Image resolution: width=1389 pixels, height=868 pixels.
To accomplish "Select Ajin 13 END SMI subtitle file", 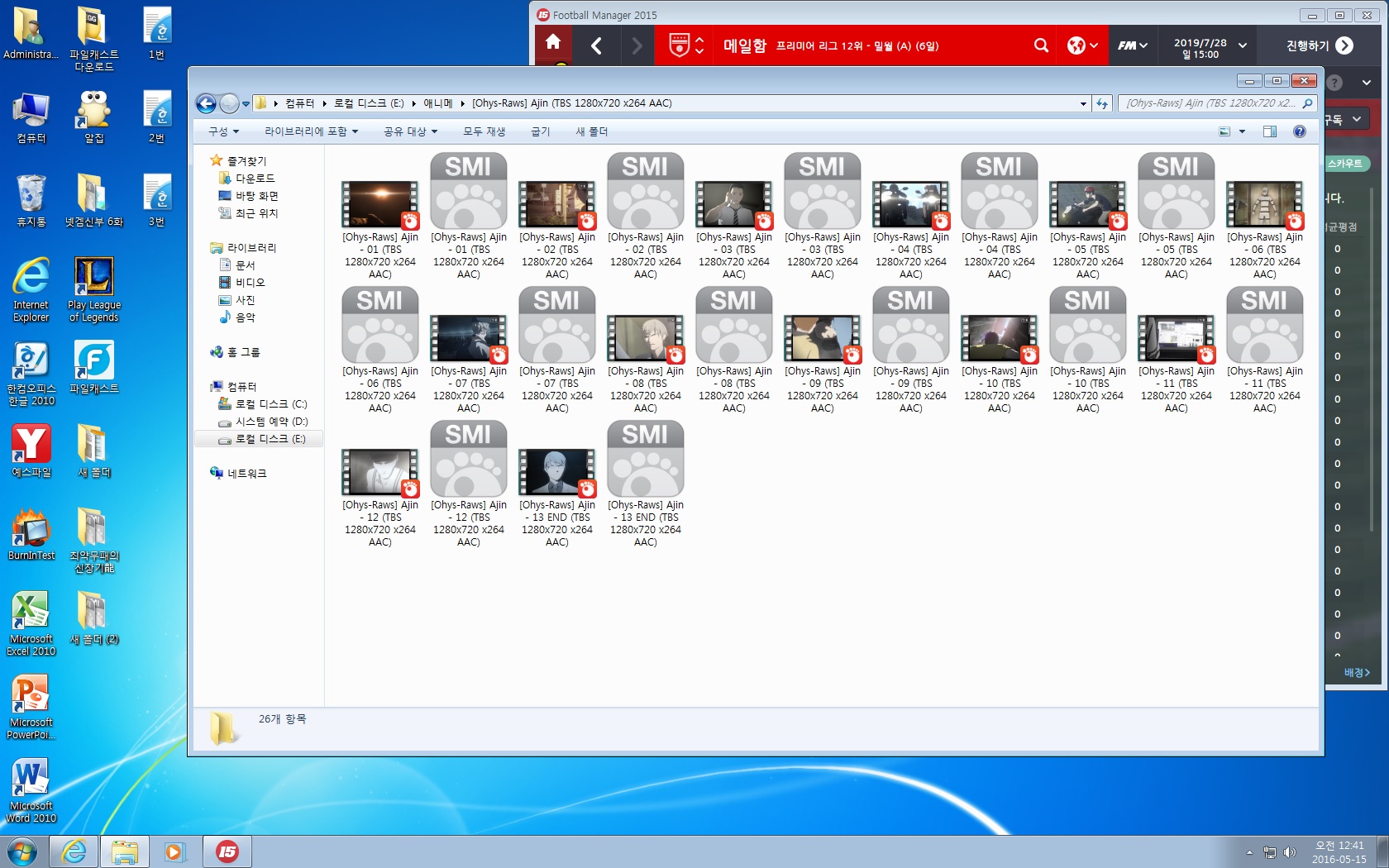I will pyautogui.click(x=646, y=459).
